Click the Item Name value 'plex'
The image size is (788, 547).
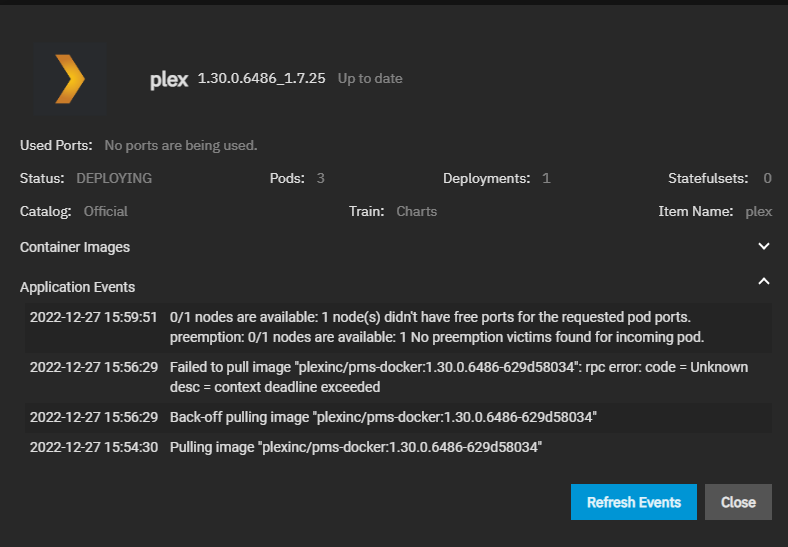point(759,212)
